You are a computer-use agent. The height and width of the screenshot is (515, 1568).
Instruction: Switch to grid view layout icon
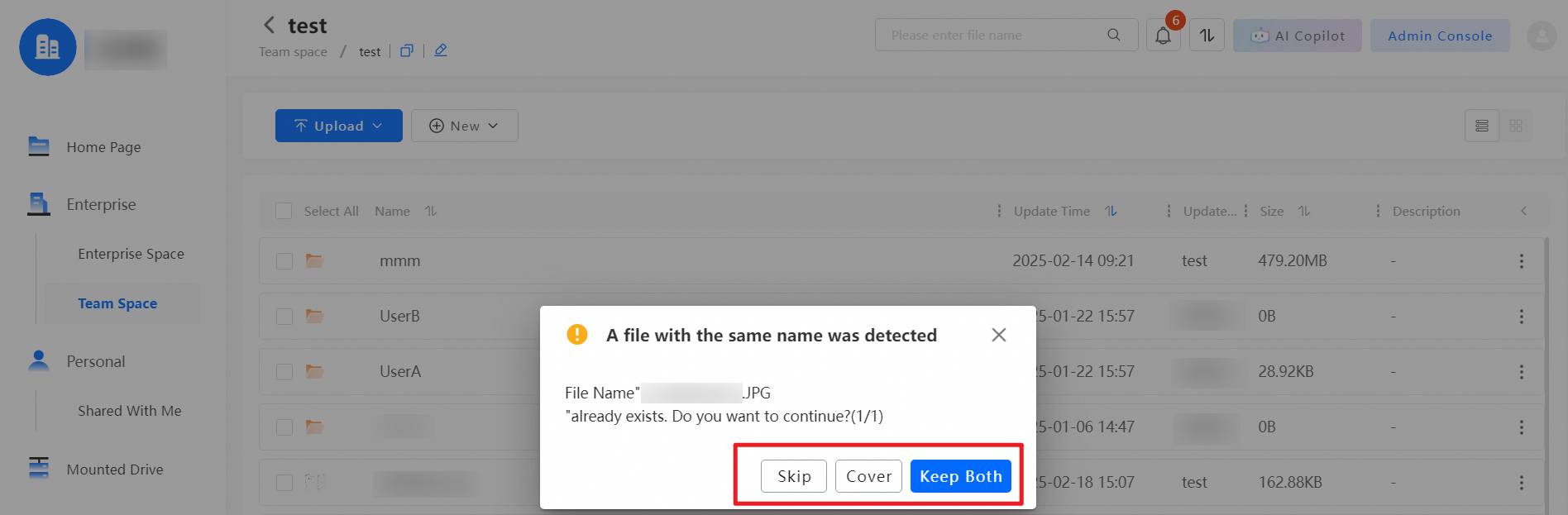coord(1515,126)
